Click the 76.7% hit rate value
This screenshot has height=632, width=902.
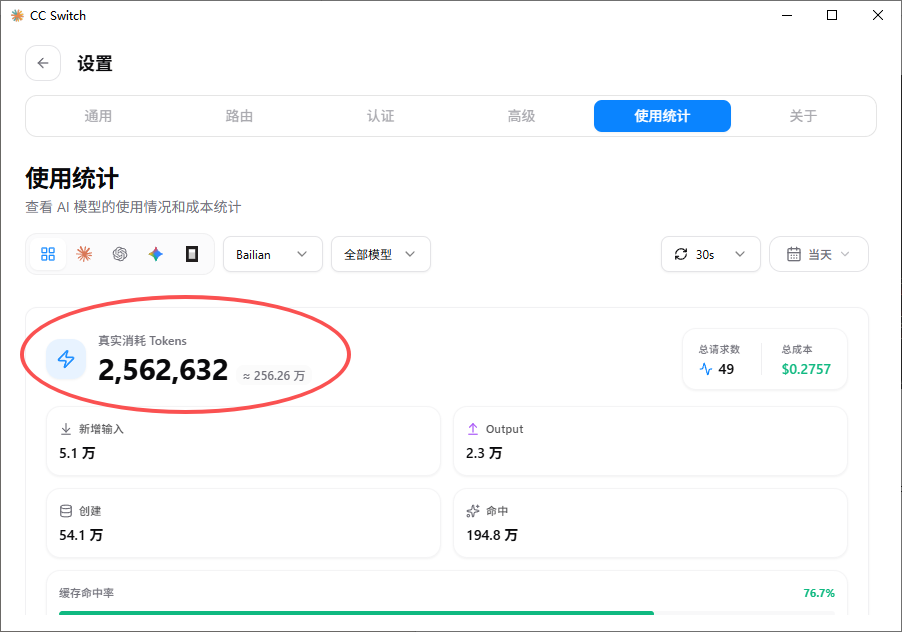tap(819, 593)
